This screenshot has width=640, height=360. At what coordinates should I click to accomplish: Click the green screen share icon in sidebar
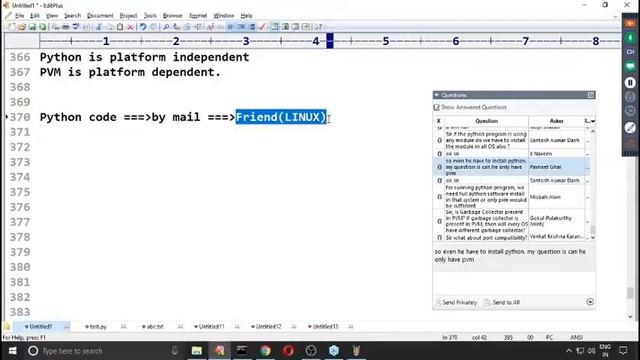tap(630, 66)
